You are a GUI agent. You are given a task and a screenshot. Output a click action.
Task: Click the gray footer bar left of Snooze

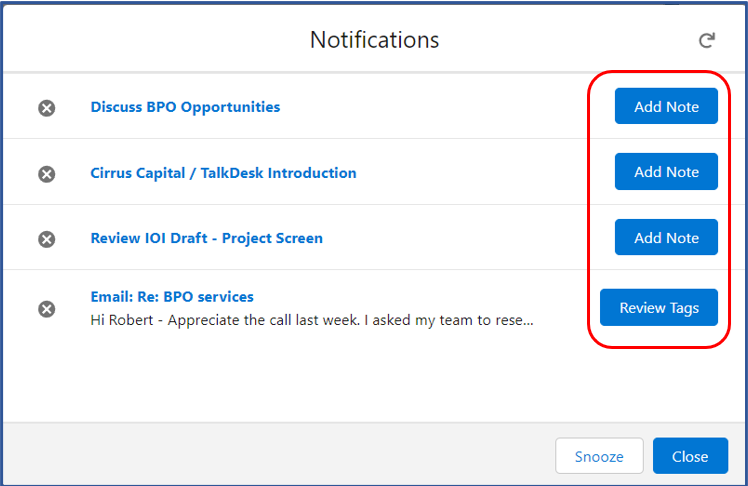[279, 454]
